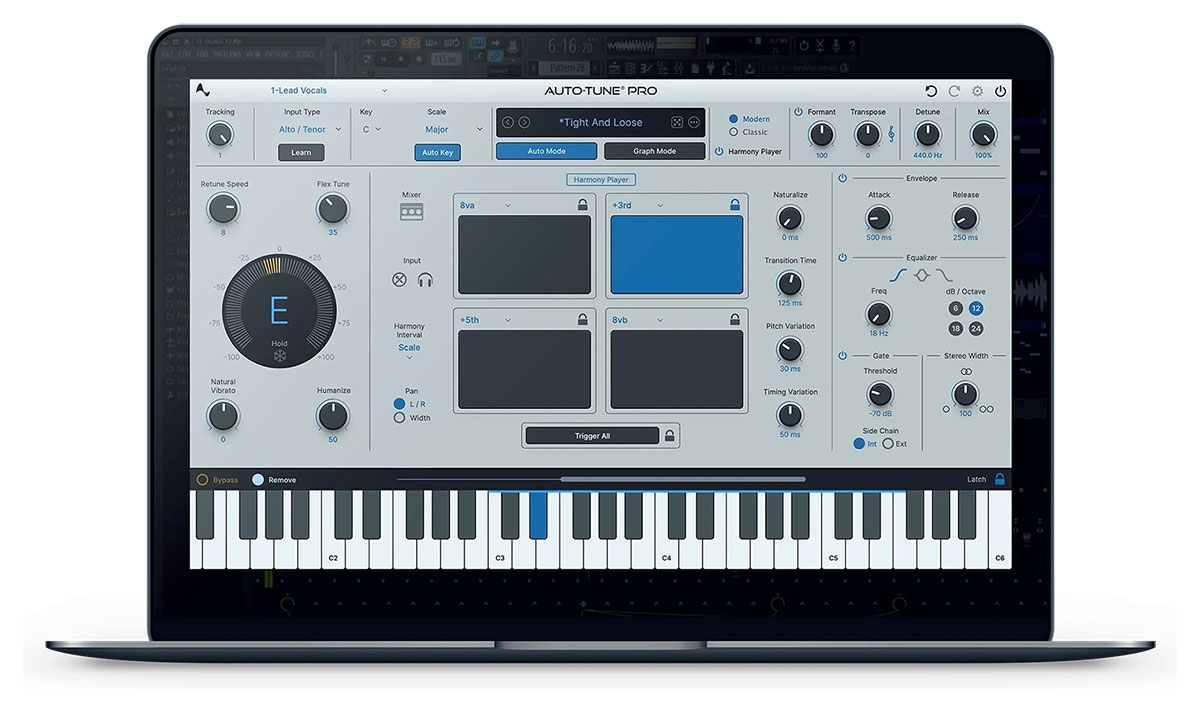Open the 8vb interval dropdown
The image size is (1200, 712).
(x=638, y=320)
